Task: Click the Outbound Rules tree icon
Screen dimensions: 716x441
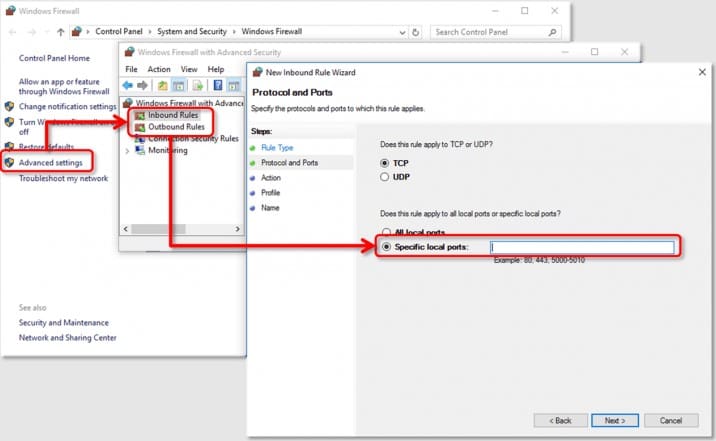Action: click(140, 127)
